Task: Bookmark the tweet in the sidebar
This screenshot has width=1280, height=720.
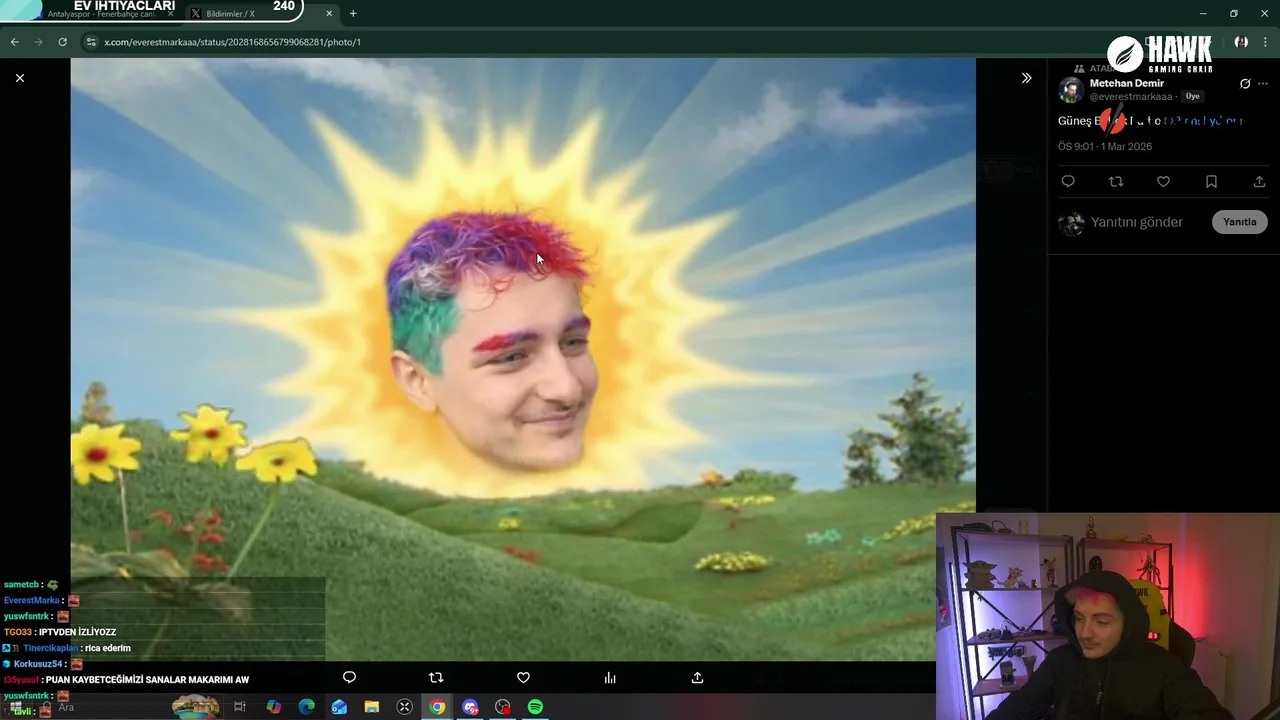Action: [1211, 182]
